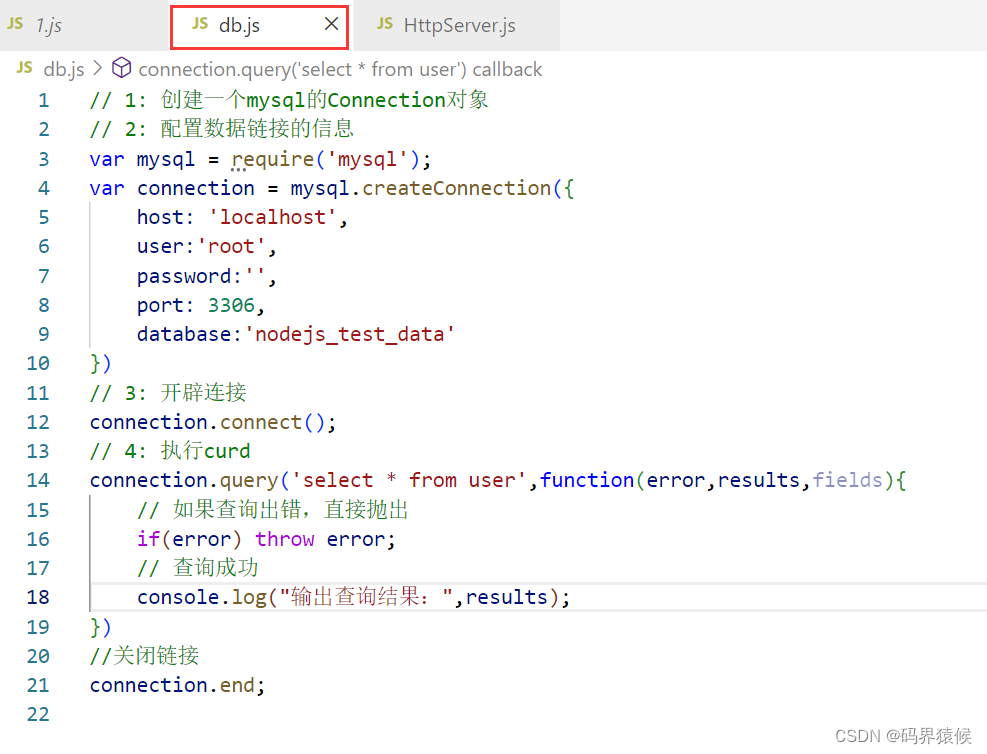
Task: Open the db.js breadcrumb dropdown
Action: pos(64,68)
